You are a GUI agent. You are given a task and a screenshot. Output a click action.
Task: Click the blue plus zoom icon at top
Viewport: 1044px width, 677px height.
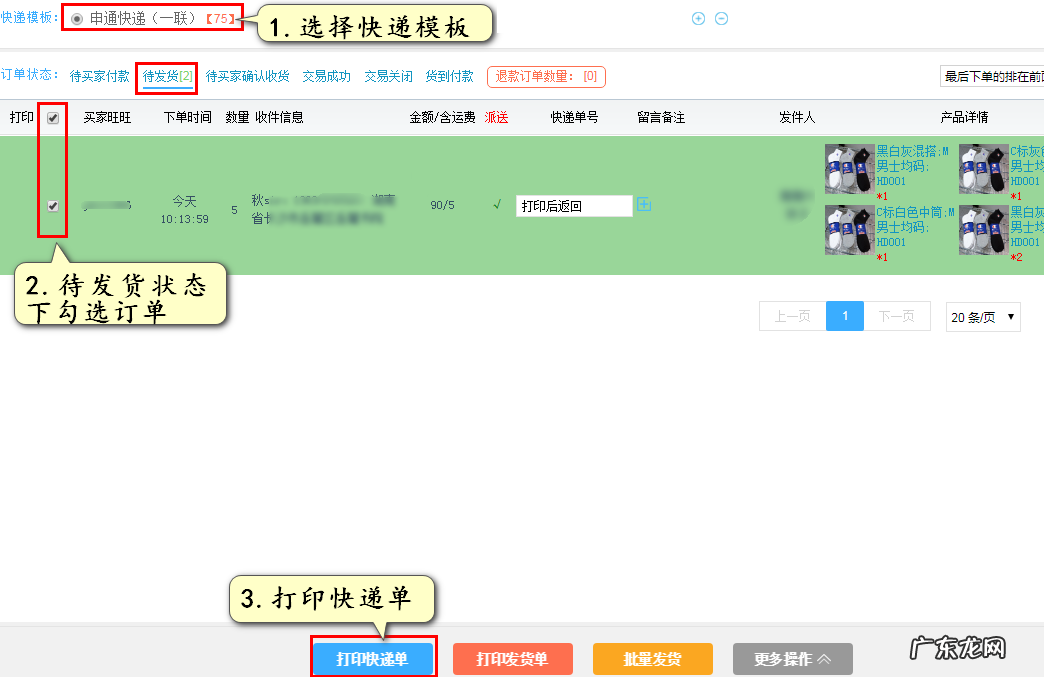tap(698, 18)
